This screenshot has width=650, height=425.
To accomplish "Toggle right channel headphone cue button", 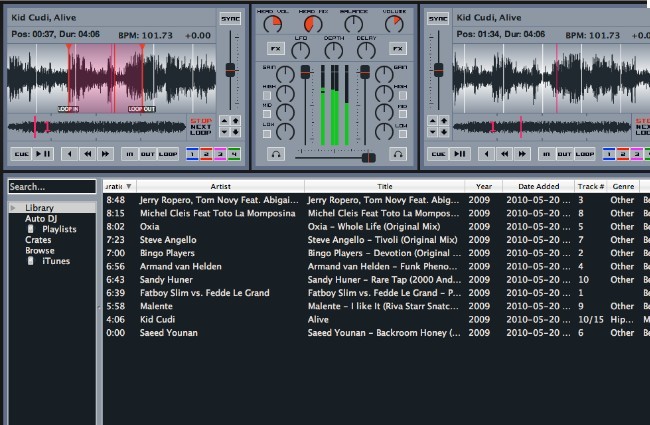I will click(x=398, y=154).
